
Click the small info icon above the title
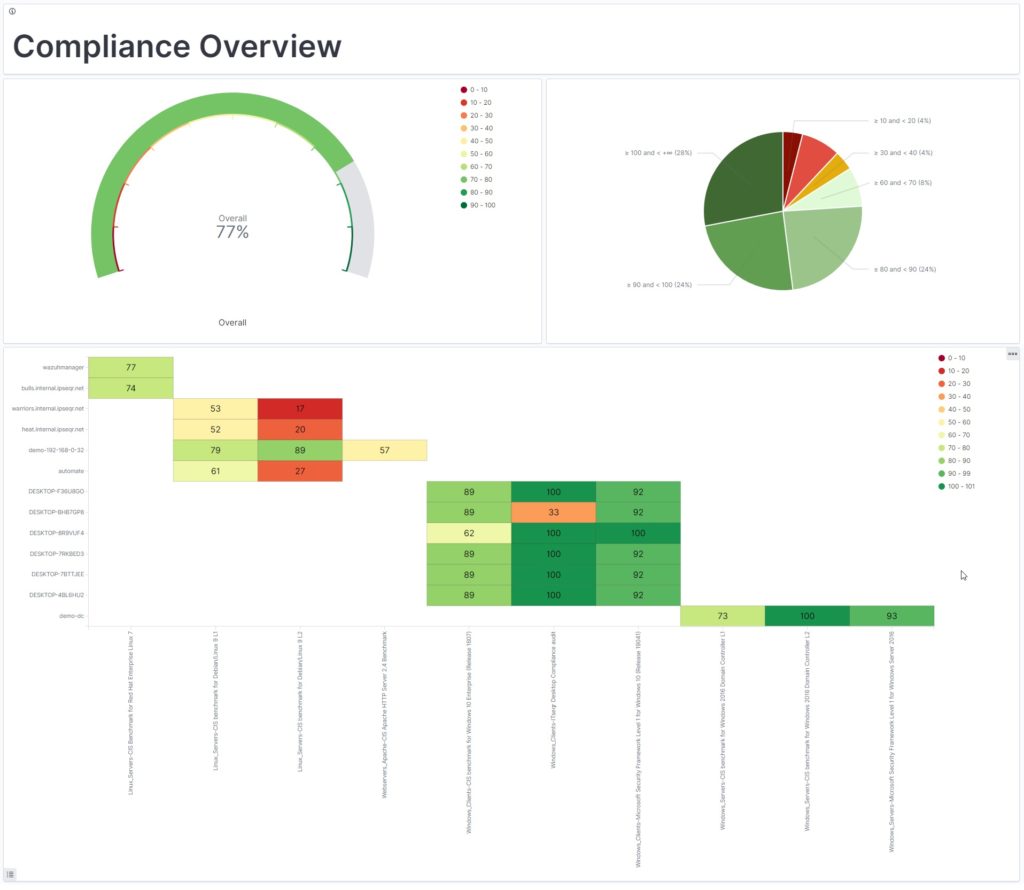(12, 11)
